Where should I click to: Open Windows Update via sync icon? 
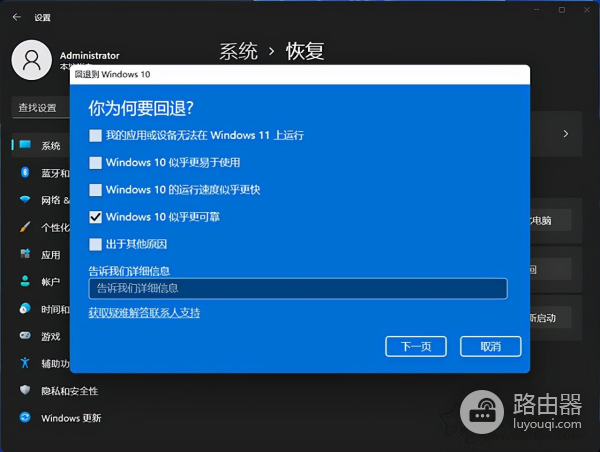25,417
